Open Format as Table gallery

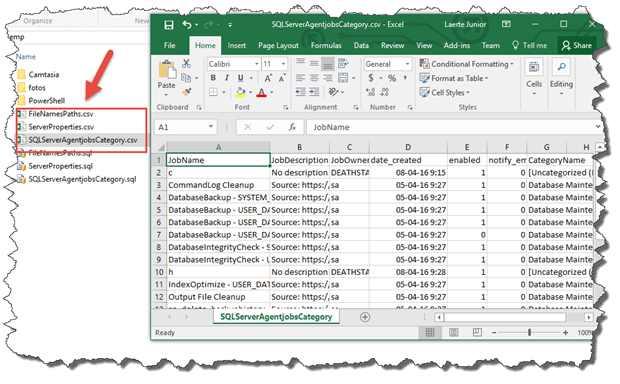point(454,78)
